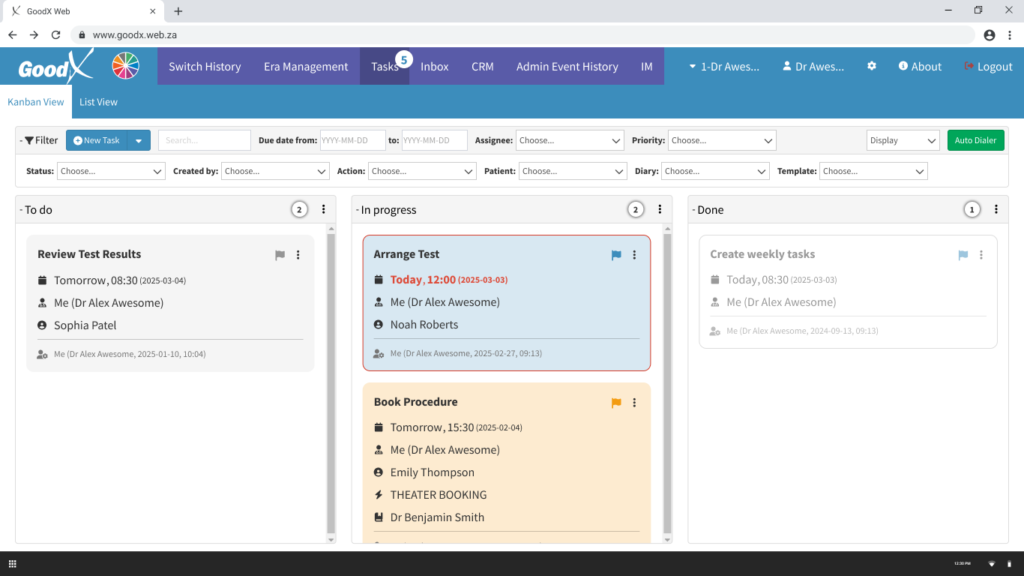
Task: Click the To do column scrollbar
Action: pos(331,384)
